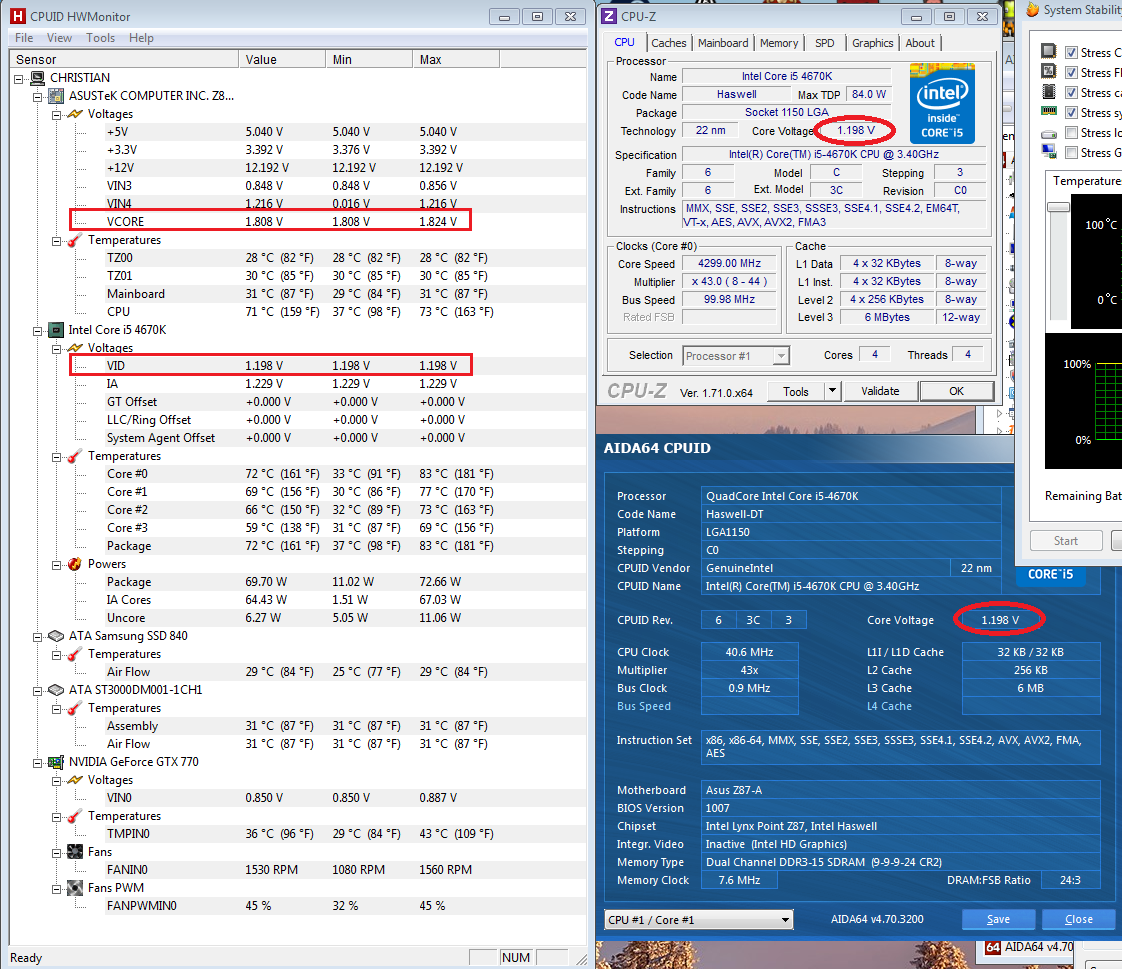The width and height of the screenshot is (1122, 969).
Task: Click the ASUSTeK motherboard icon
Action: (57, 96)
